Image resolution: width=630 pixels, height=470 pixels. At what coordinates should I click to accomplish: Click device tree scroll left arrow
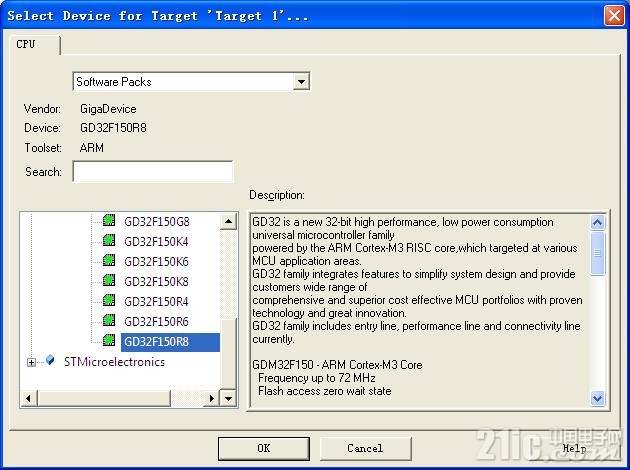pos(29,398)
